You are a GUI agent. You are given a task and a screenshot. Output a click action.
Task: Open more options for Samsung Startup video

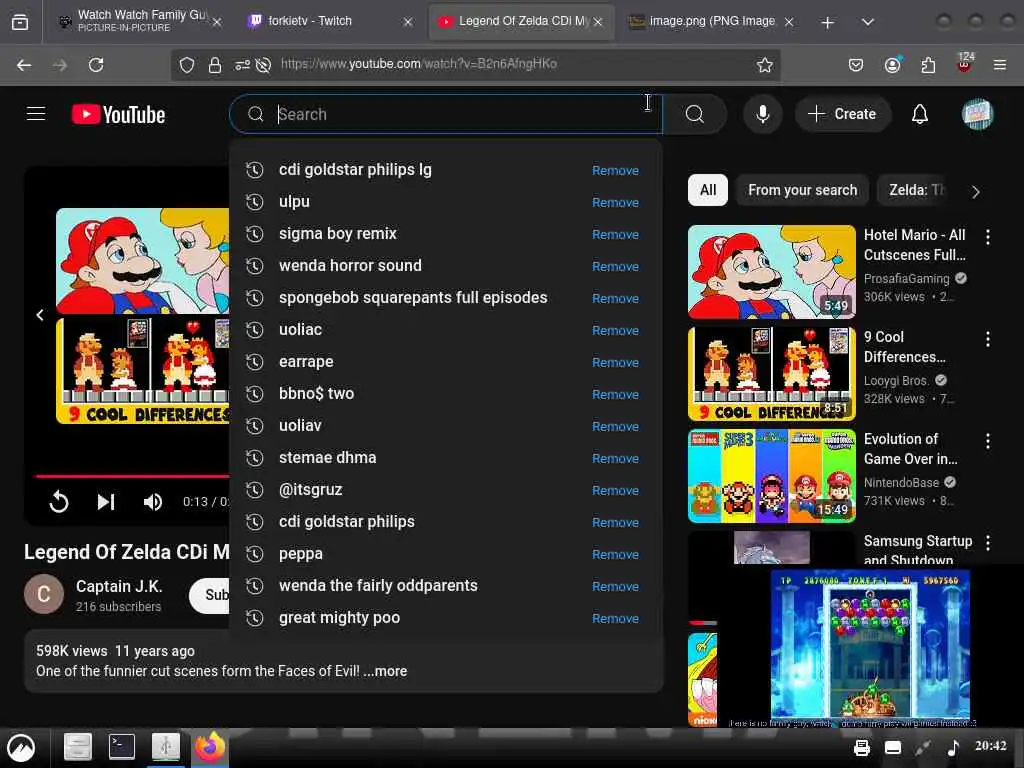987,542
